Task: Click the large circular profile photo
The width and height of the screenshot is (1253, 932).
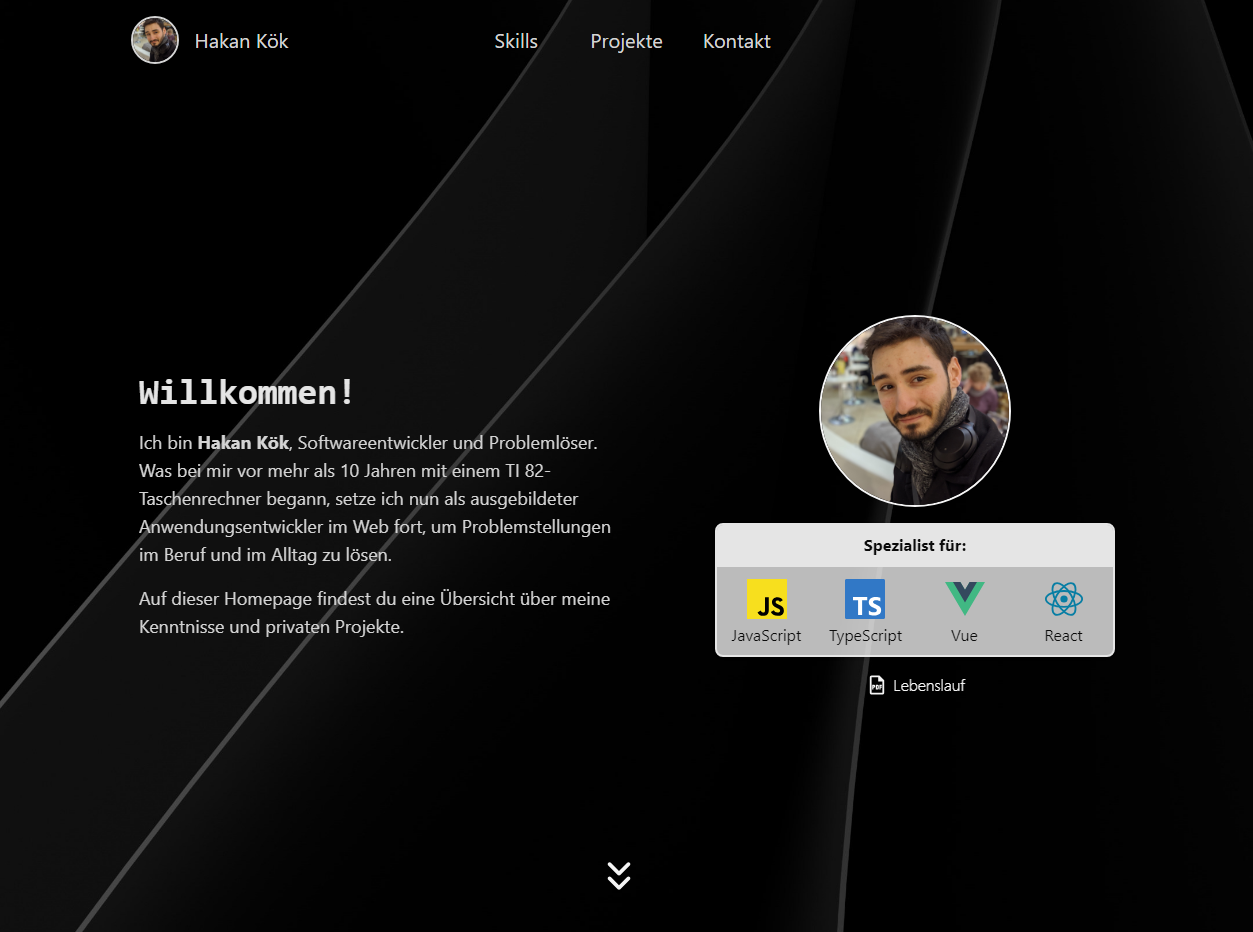Action: tap(914, 411)
